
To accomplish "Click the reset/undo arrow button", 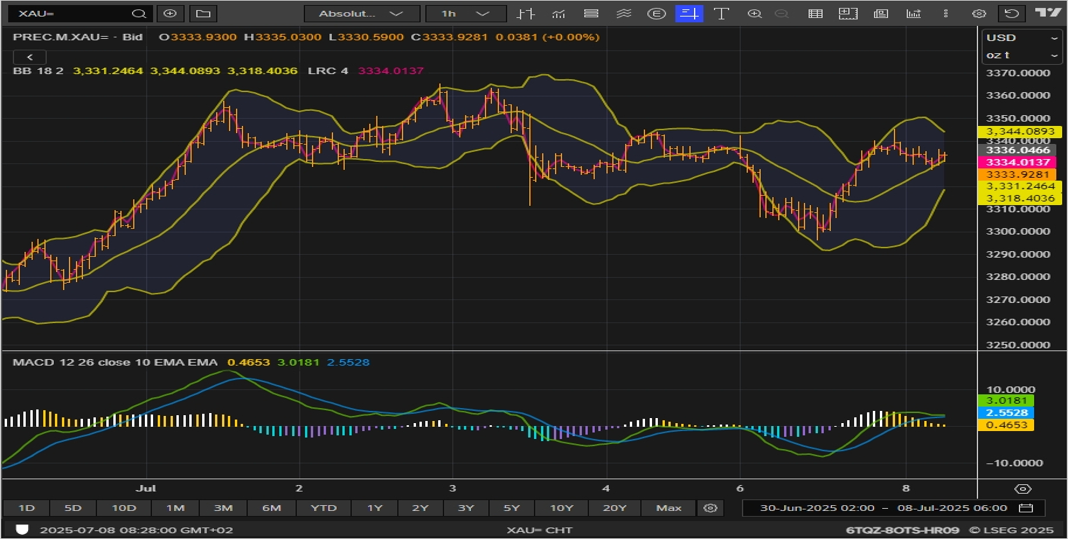I will click(x=1012, y=14).
